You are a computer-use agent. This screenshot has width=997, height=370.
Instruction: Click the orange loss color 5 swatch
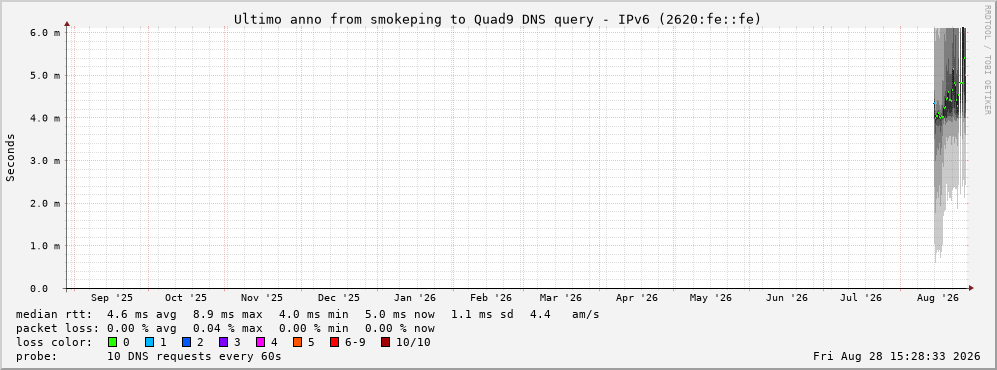[297, 342]
